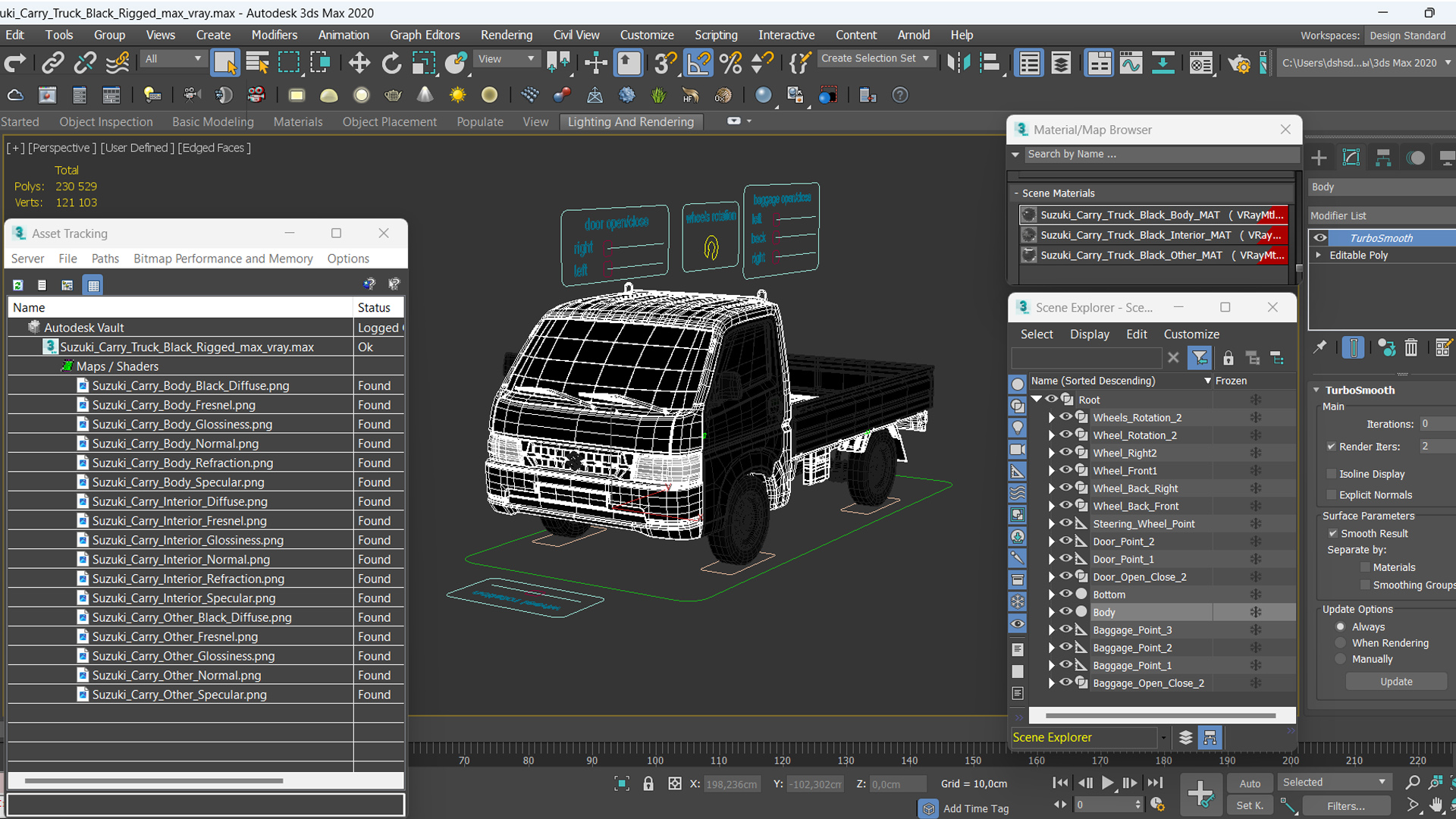The height and width of the screenshot is (819, 1456).
Task: Select the When Rendering update option
Action: coord(1341,643)
